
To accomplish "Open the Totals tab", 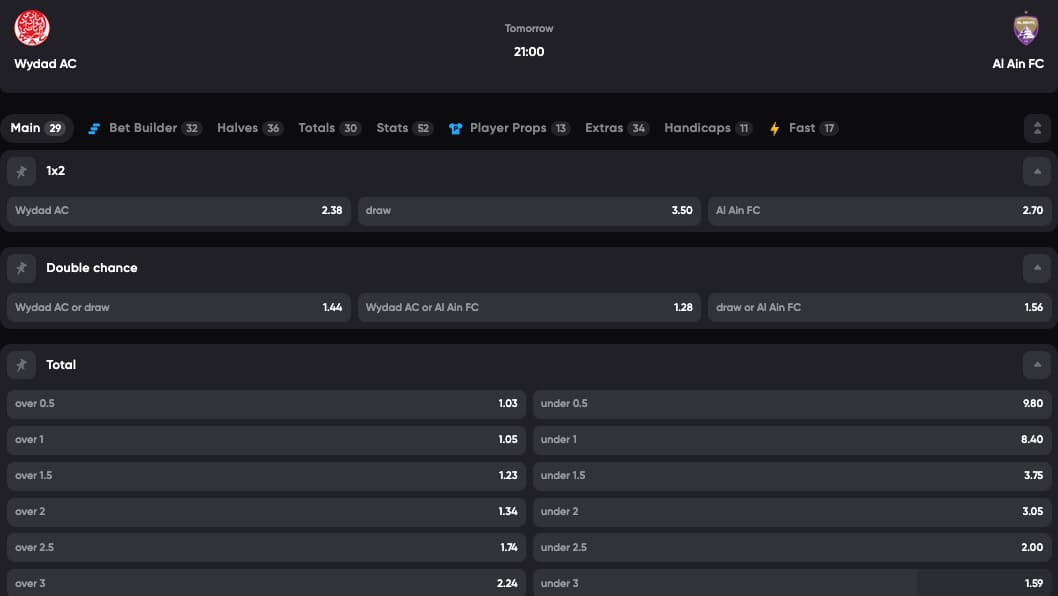I will tap(329, 128).
